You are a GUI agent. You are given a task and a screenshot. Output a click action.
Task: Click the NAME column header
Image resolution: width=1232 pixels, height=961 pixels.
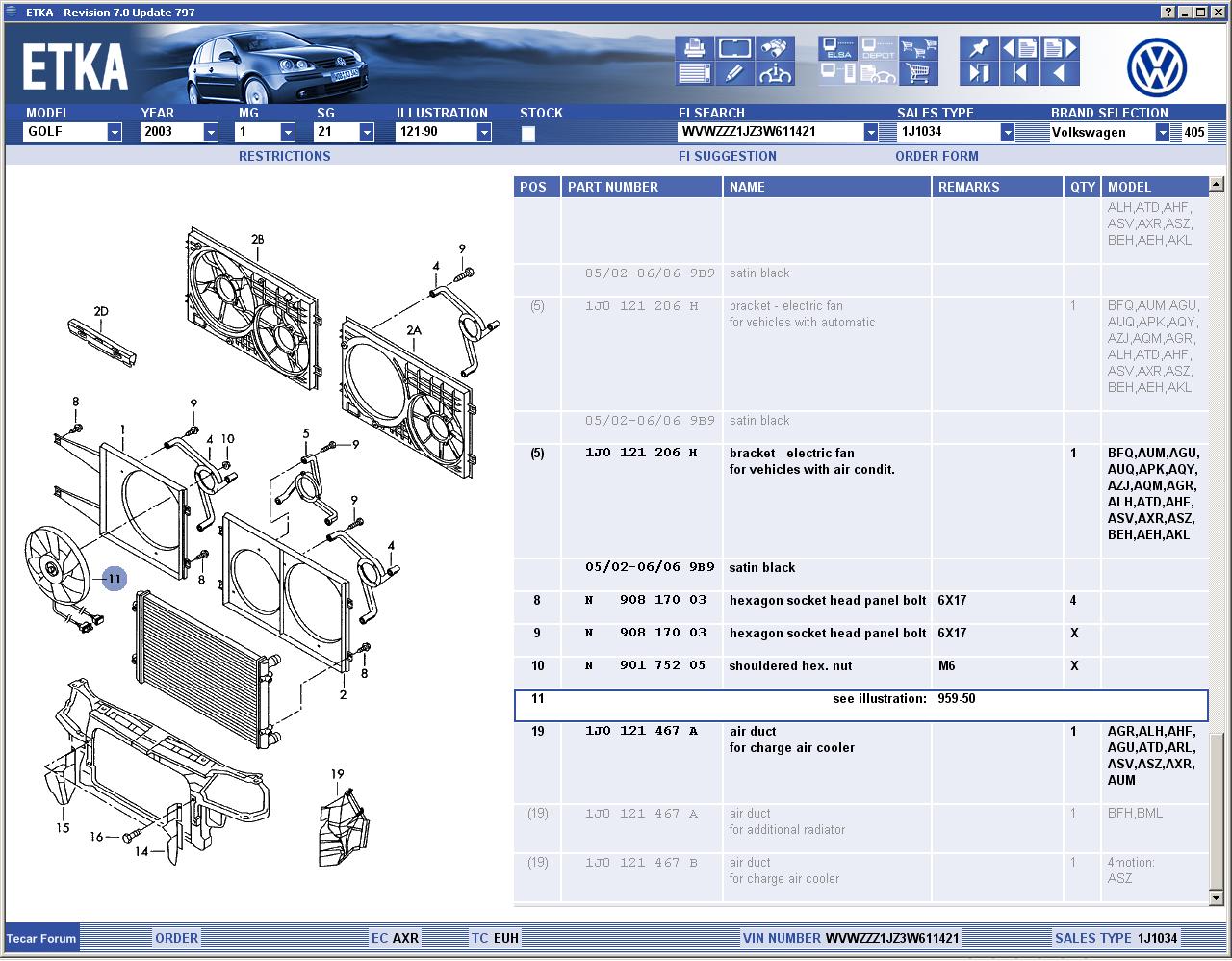pyautogui.click(x=827, y=187)
